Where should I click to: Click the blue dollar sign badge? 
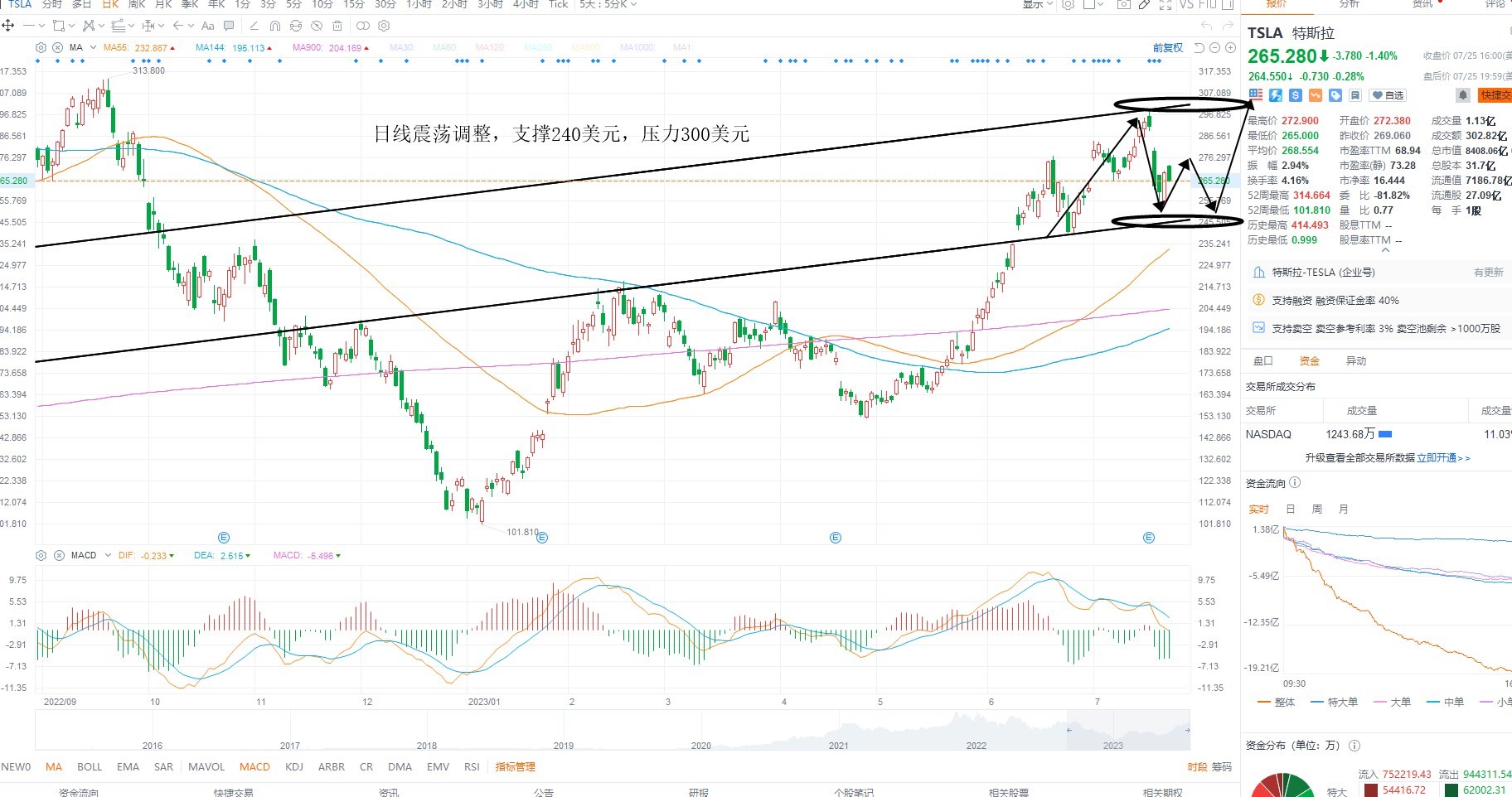tap(1296, 95)
